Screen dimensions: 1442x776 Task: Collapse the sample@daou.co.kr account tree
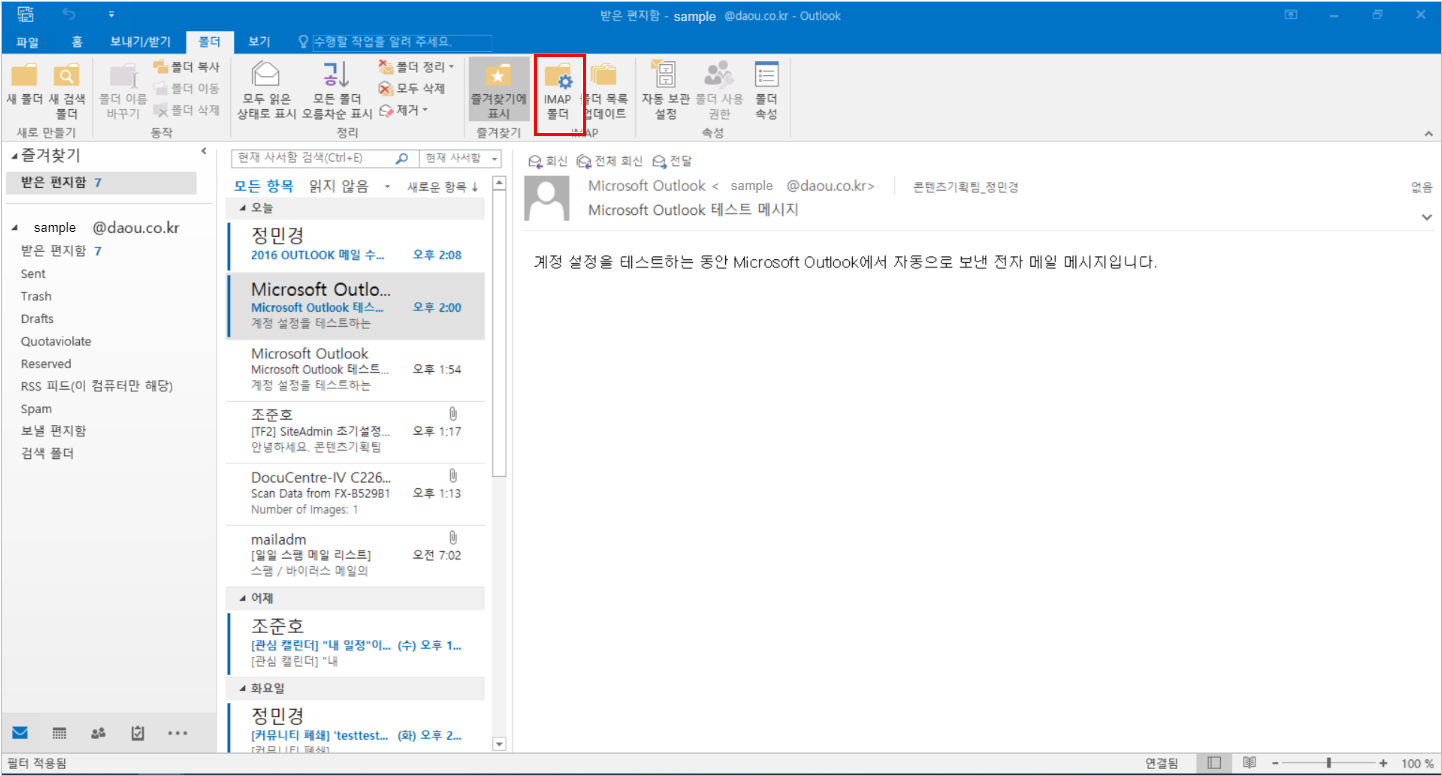(x=14, y=228)
